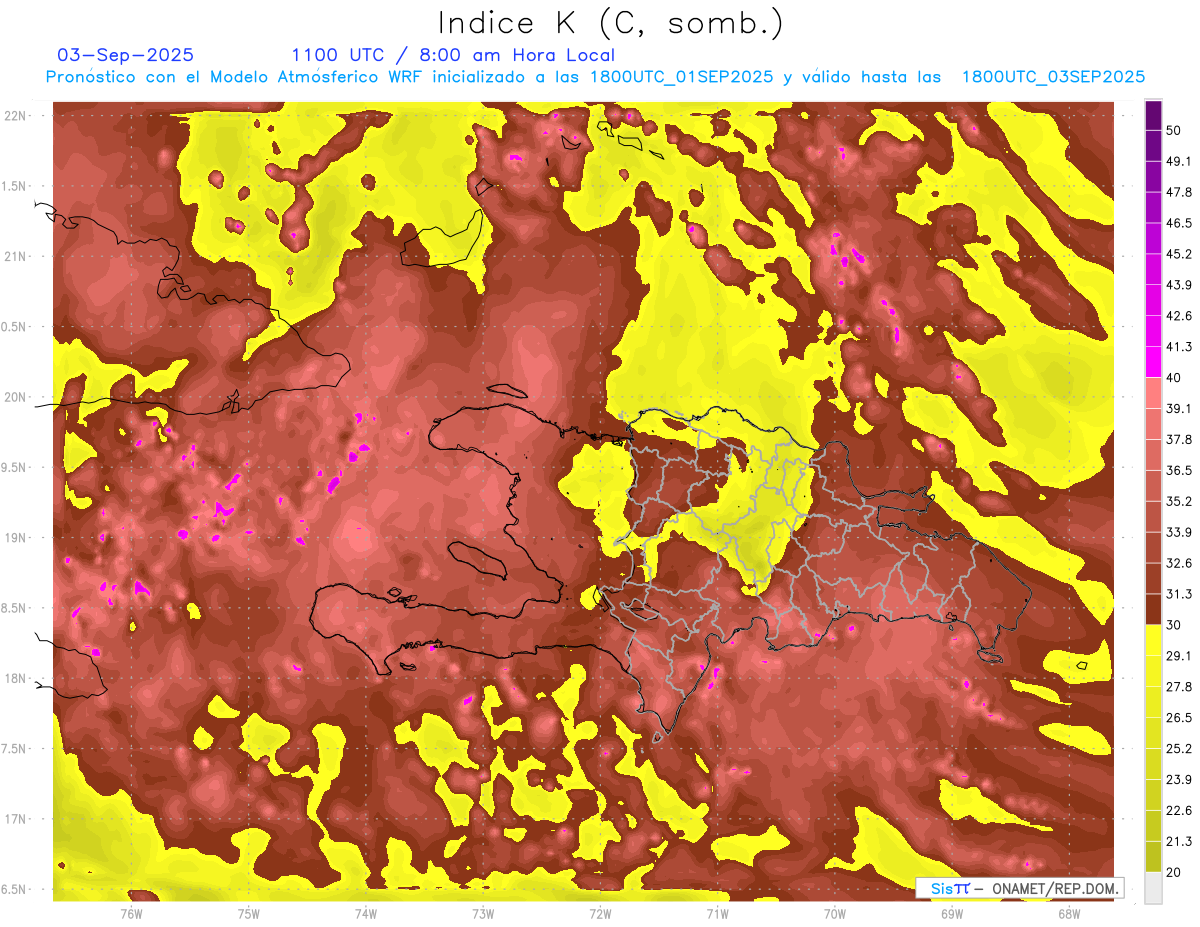Click the colorbar value "32.6"
Image resolution: width=1200 pixels, height=927 pixels.
1179,563
